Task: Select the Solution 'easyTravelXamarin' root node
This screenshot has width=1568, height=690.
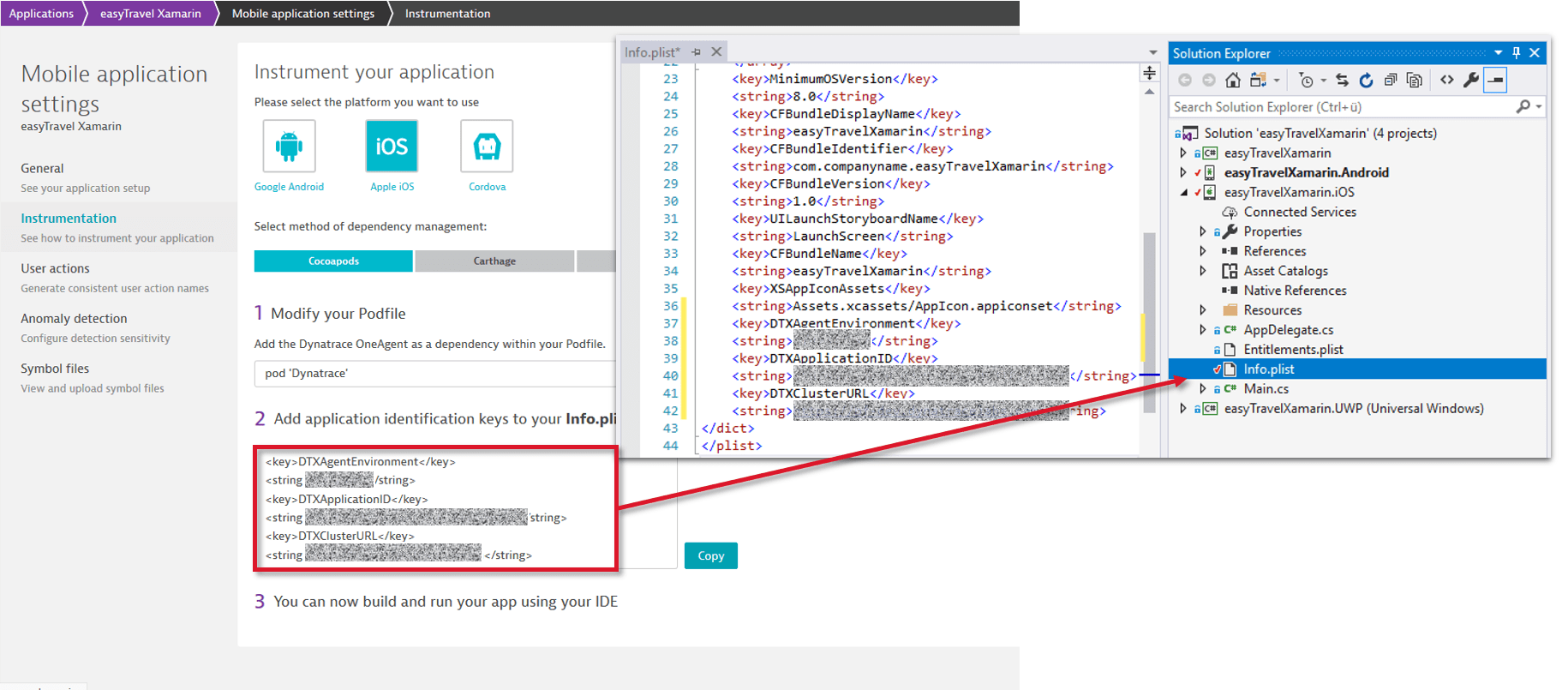Action: [1320, 133]
